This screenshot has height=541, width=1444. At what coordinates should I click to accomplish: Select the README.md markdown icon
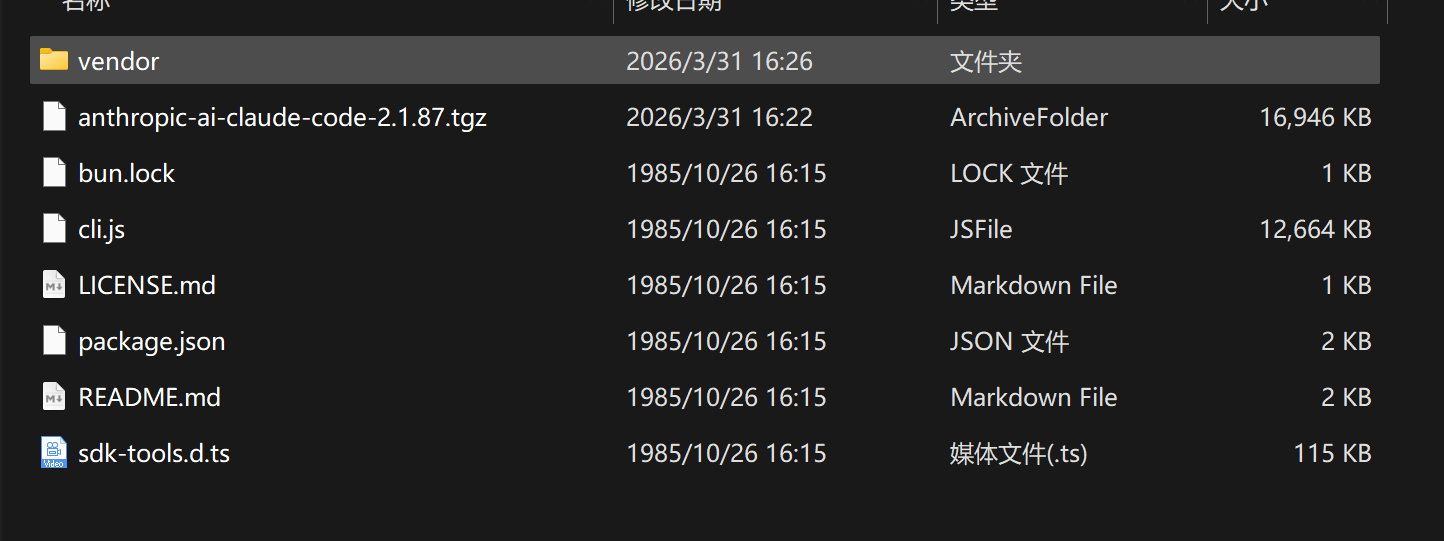coord(54,397)
